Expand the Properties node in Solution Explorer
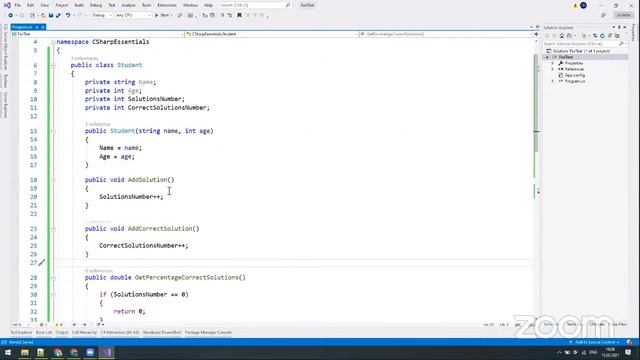This screenshot has width=640, height=360. click(553, 63)
